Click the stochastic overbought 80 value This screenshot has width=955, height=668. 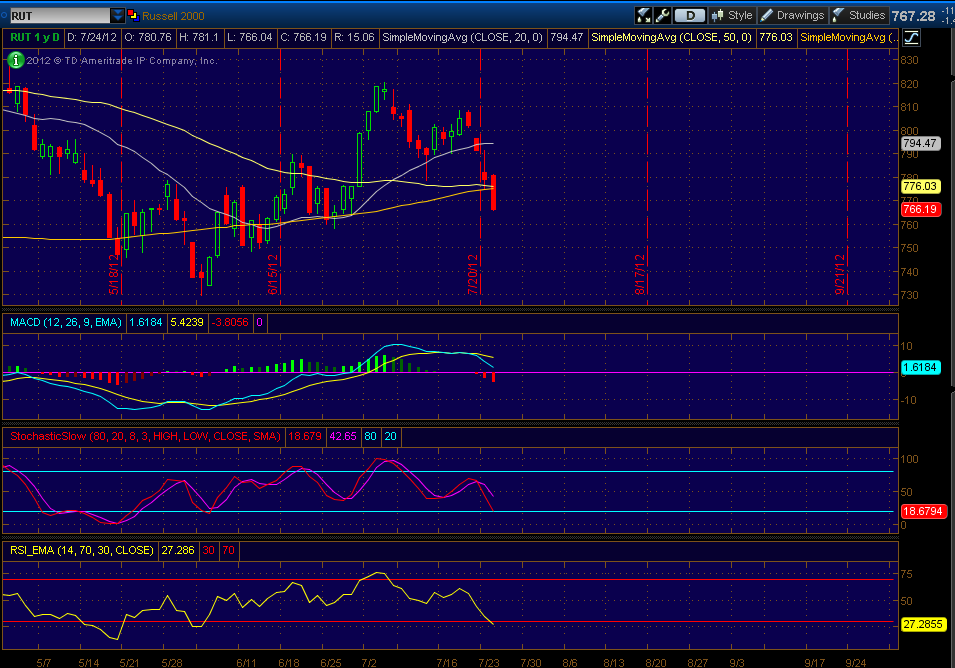point(370,436)
